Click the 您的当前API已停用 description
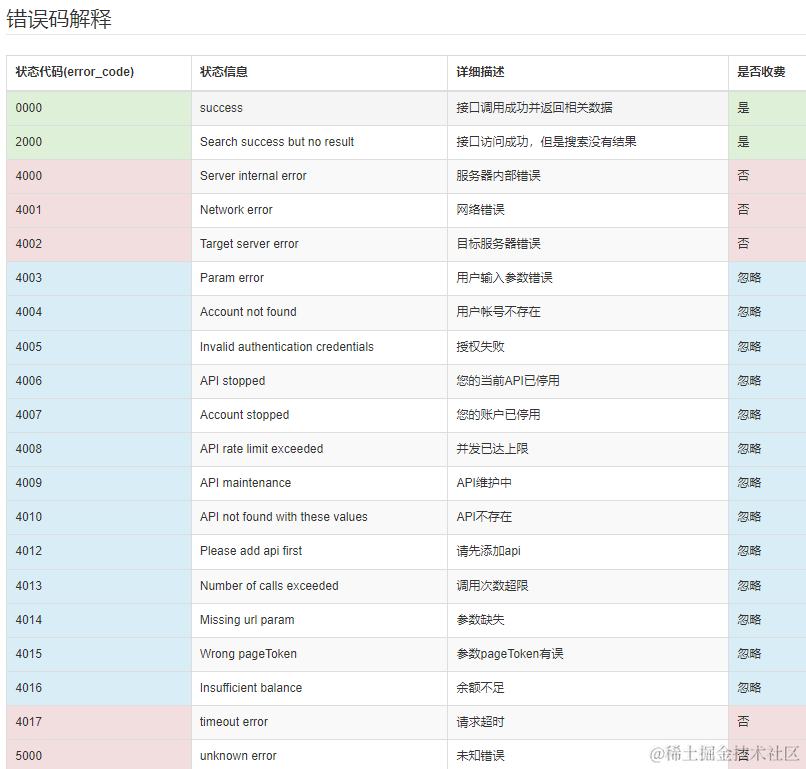This screenshot has width=806, height=769. 508,380
